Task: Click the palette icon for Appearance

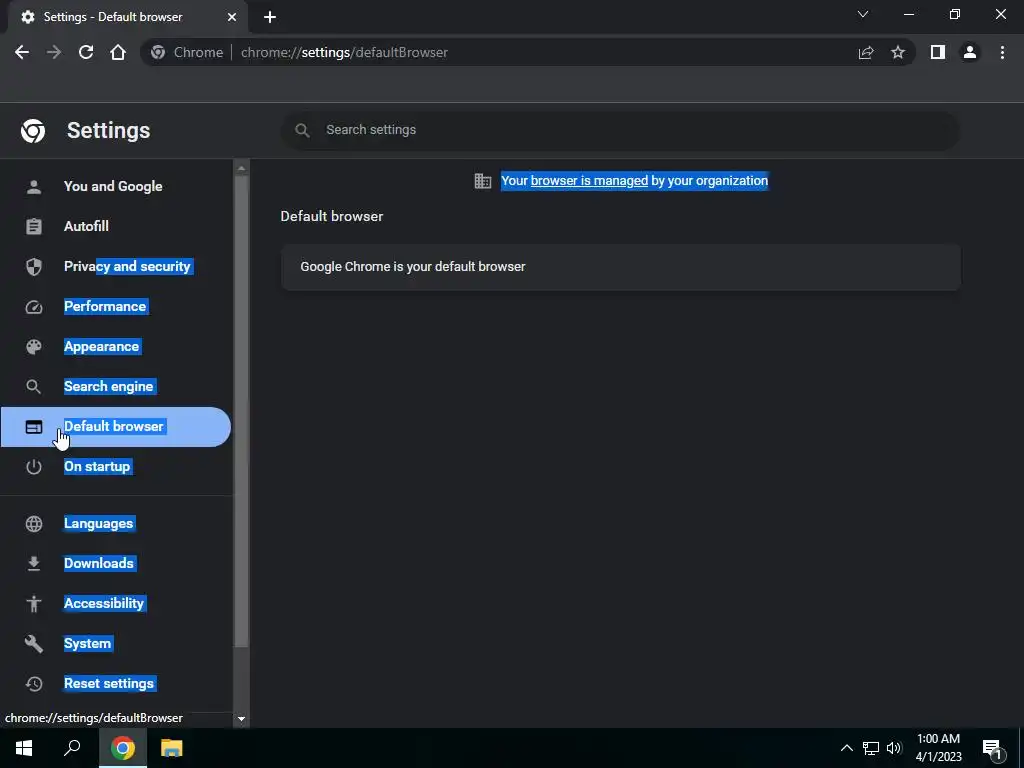Action: [x=34, y=347]
